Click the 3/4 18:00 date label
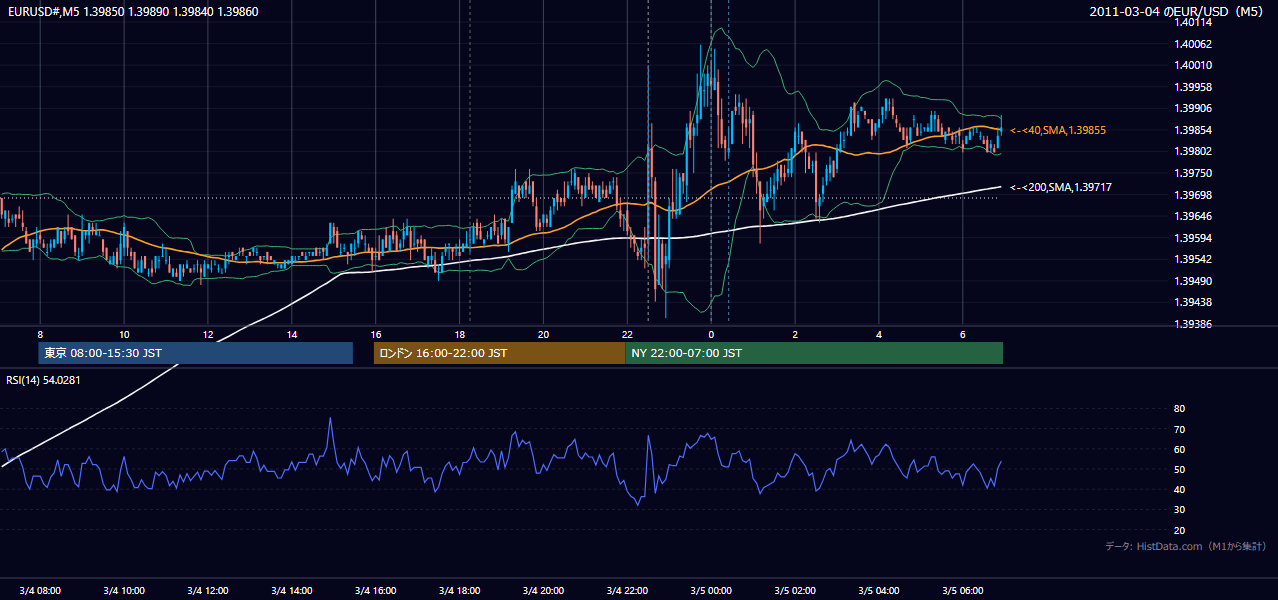The width and height of the screenshot is (1278, 600). tap(459, 591)
